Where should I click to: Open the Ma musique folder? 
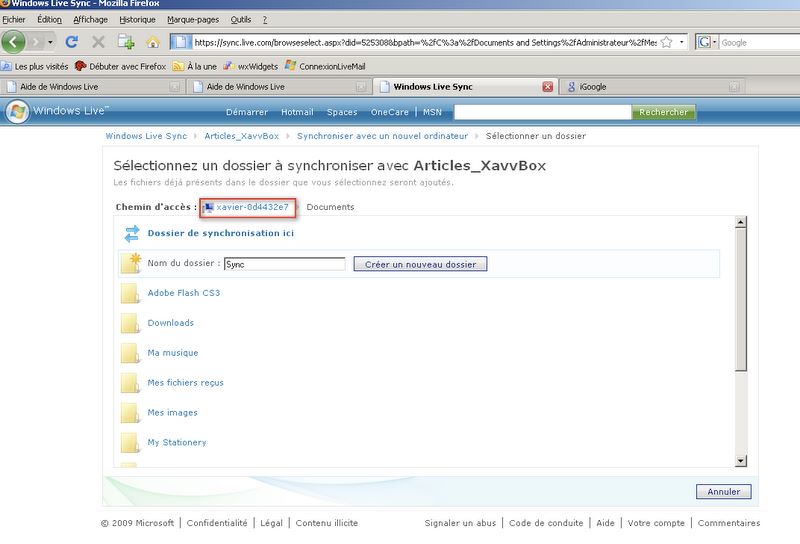click(173, 353)
